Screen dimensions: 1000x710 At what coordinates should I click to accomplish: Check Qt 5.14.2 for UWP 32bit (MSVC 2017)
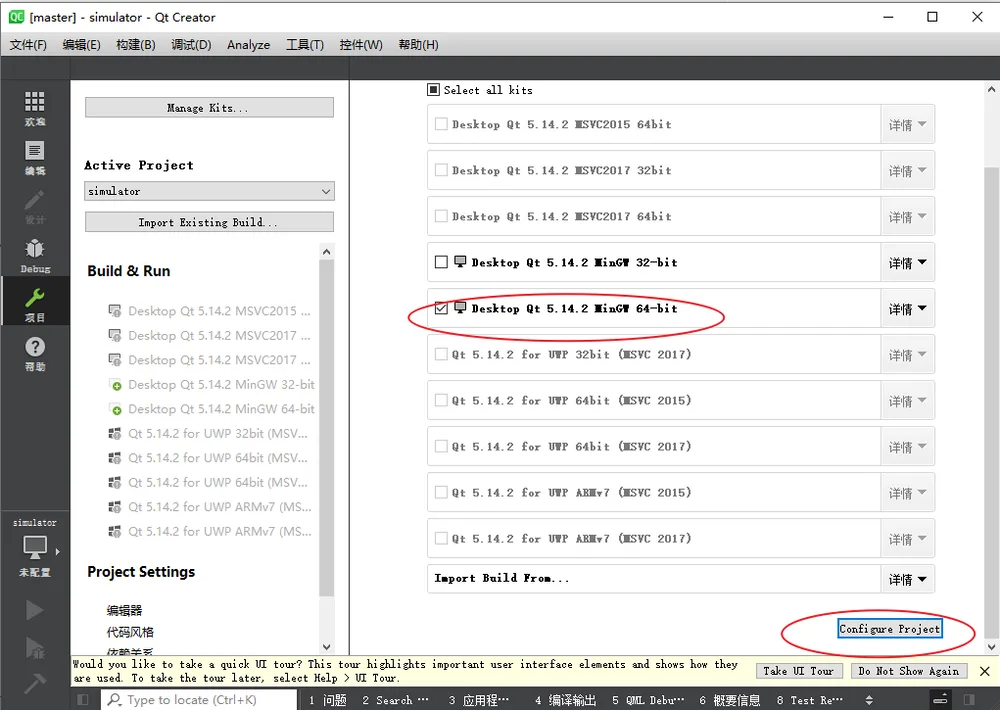point(441,354)
